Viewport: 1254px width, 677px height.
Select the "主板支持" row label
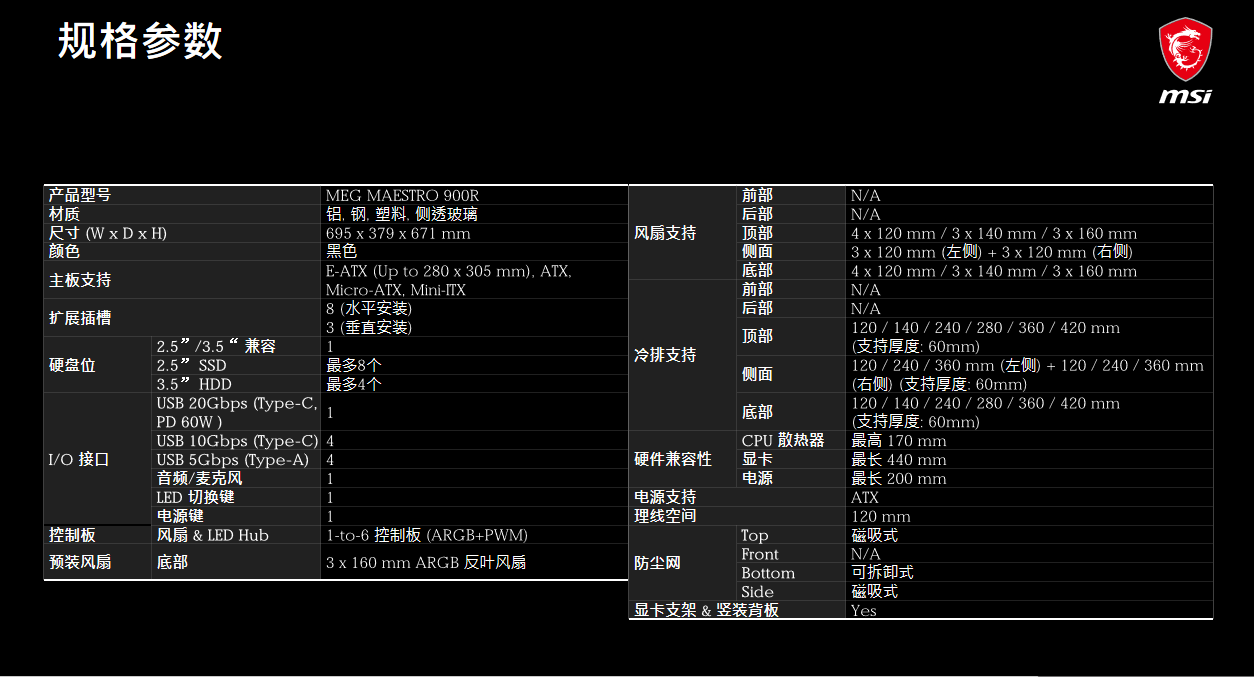coord(80,280)
